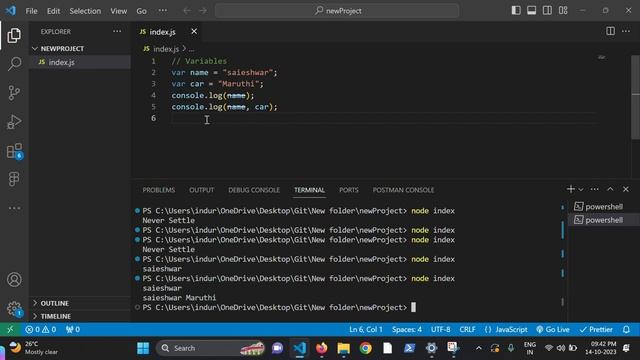The width and height of the screenshot is (640, 360).
Task: Open the remote window indicator in status bar
Action: click(10, 329)
